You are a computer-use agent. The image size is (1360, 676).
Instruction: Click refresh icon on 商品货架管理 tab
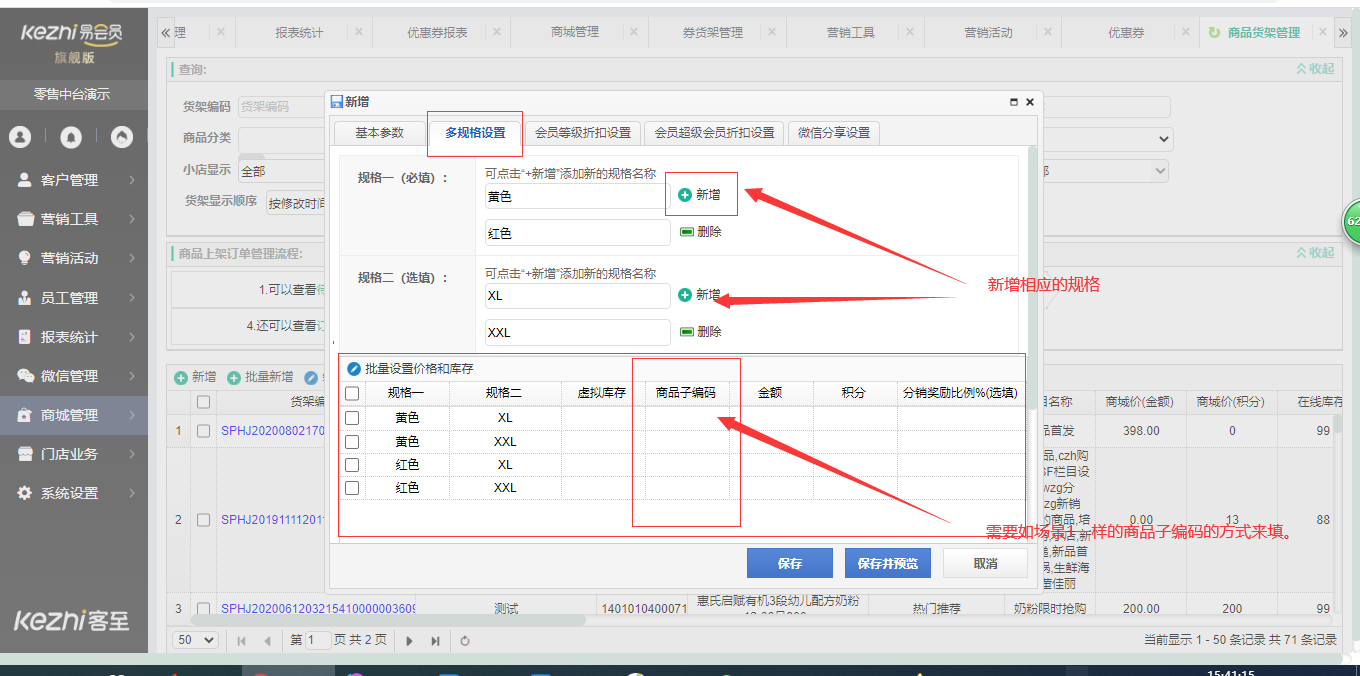pyautogui.click(x=1214, y=32)
